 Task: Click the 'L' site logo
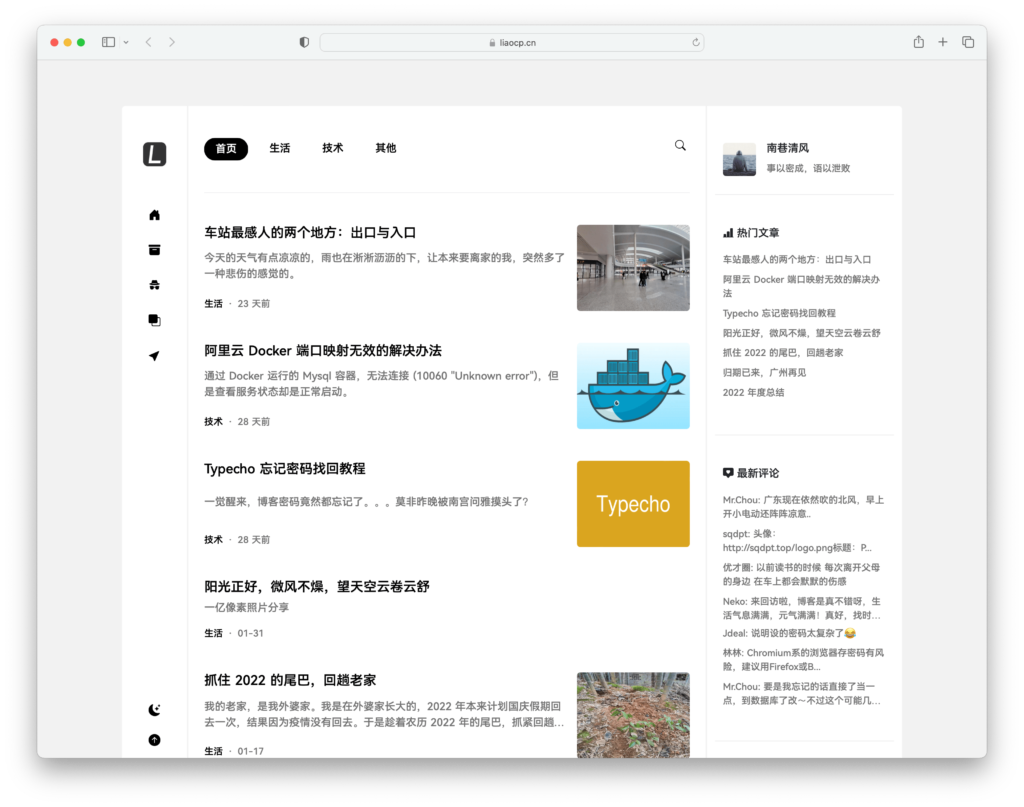[x=154, y=152]
